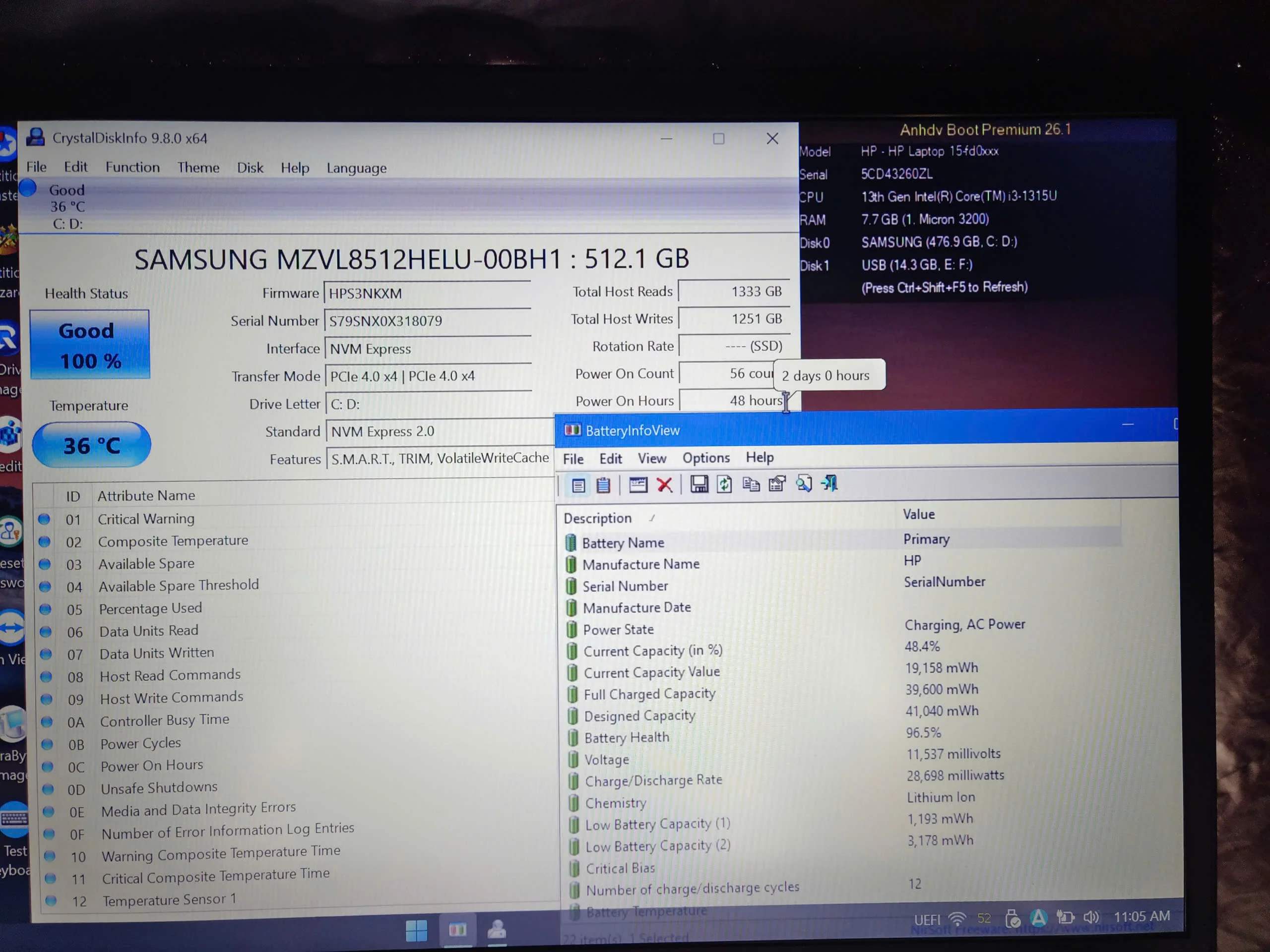
Task: Open the Windows Start menu on the taskbar
Action: pyautogui.click(x=416, y=930)
